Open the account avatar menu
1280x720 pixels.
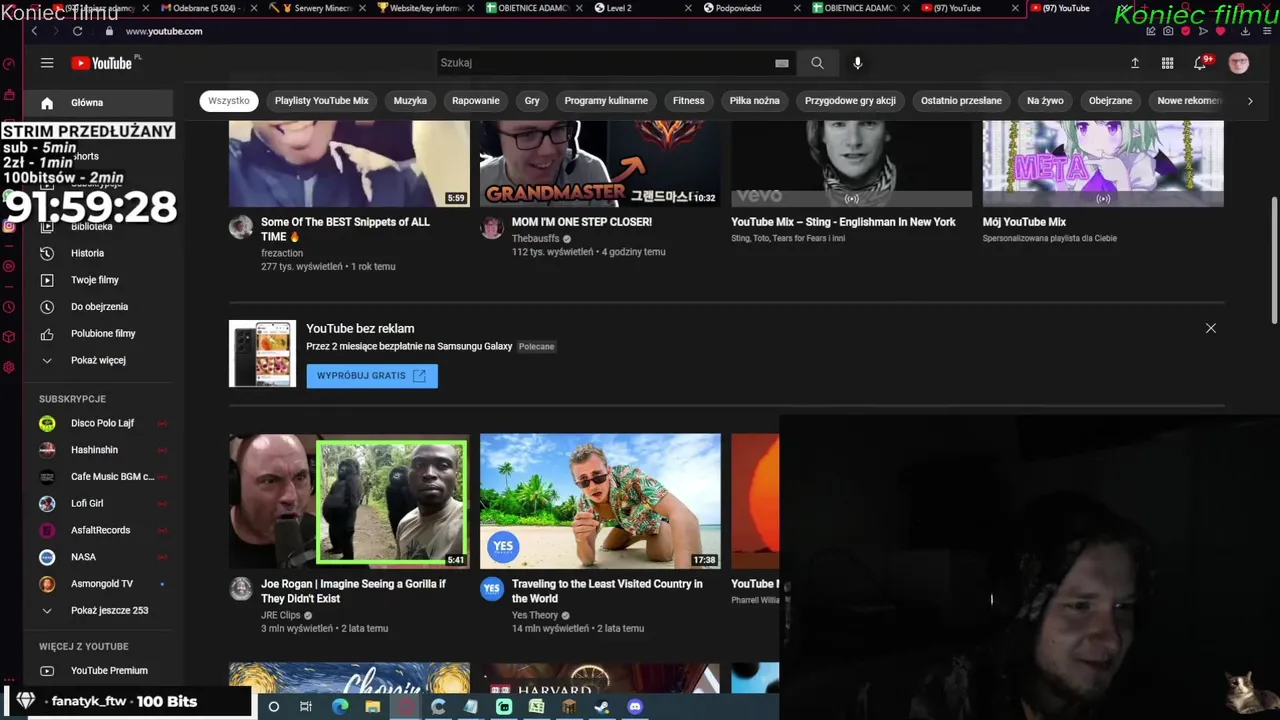click(1239, 63)
